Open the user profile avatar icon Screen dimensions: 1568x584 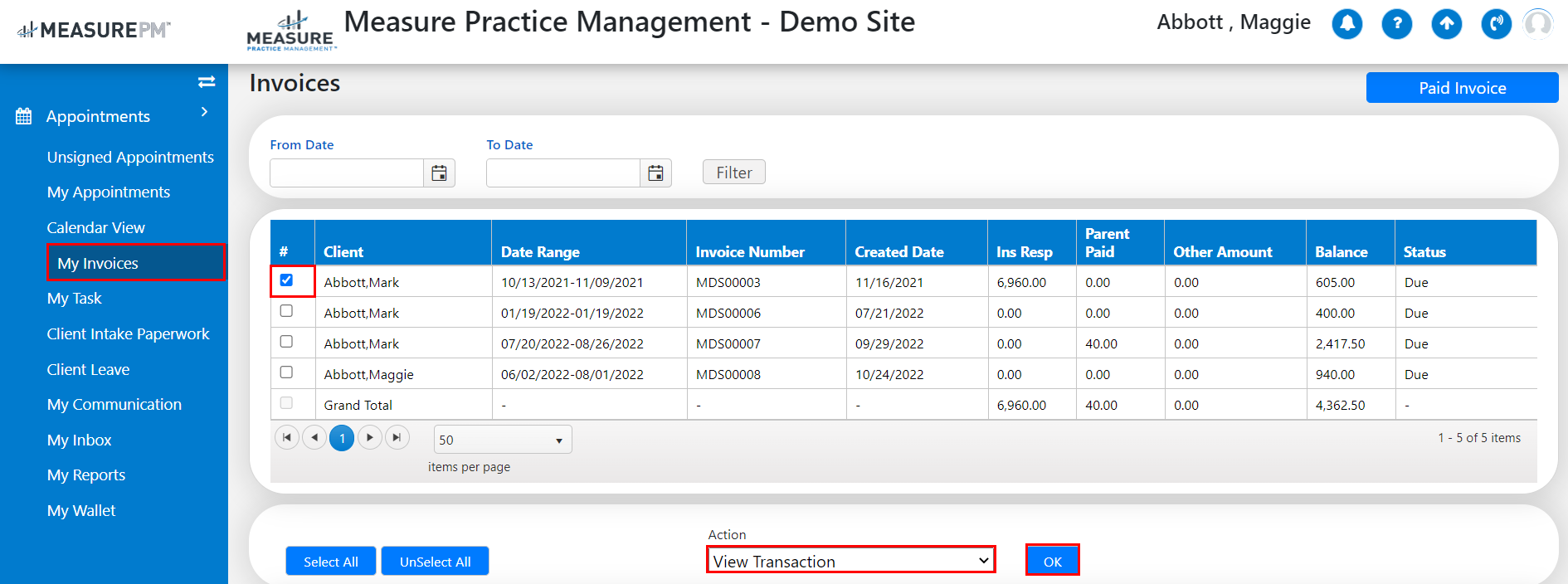[1538, 23]
